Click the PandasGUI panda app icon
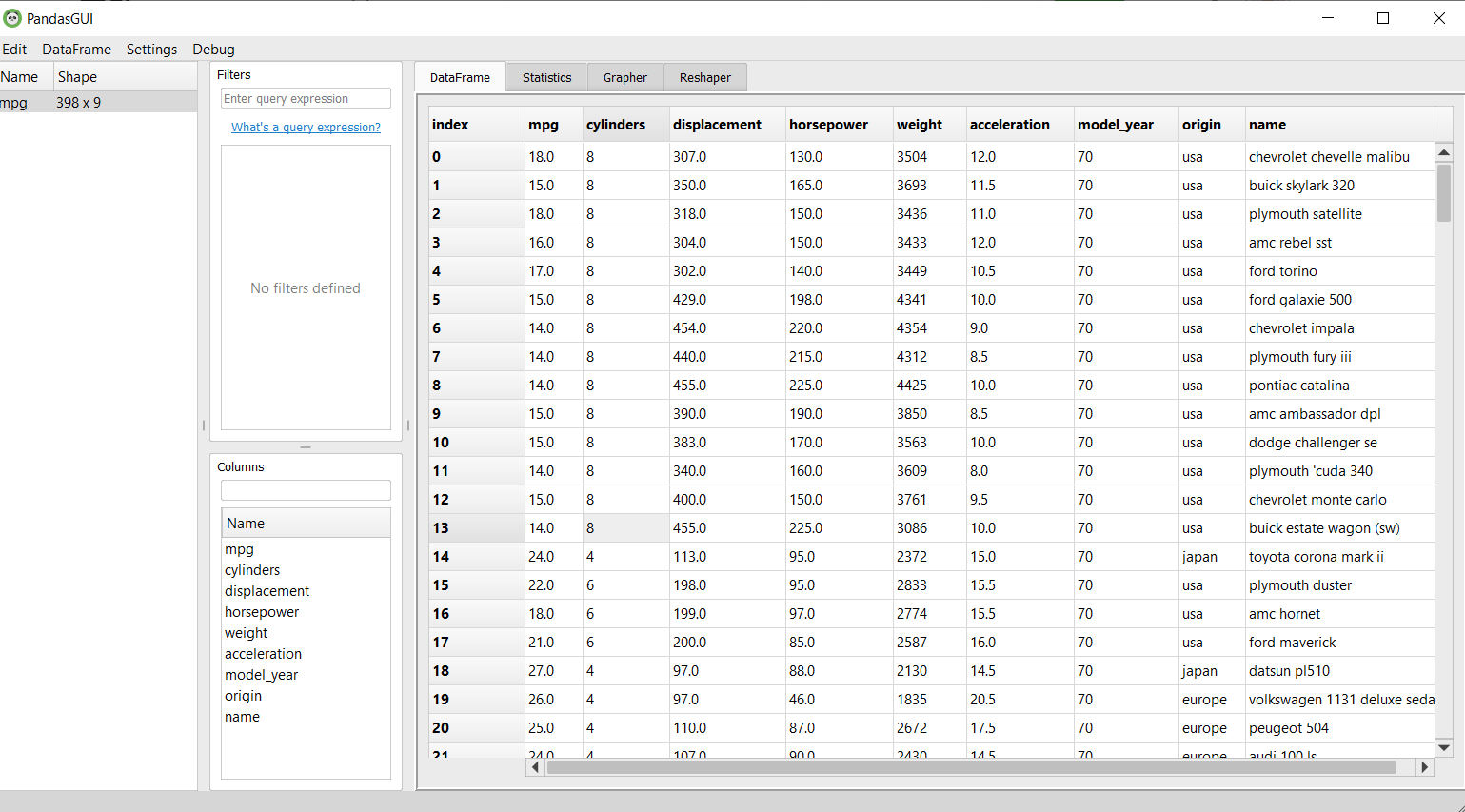This screenshot has width=1465, height=812. (x=12, y=18)
